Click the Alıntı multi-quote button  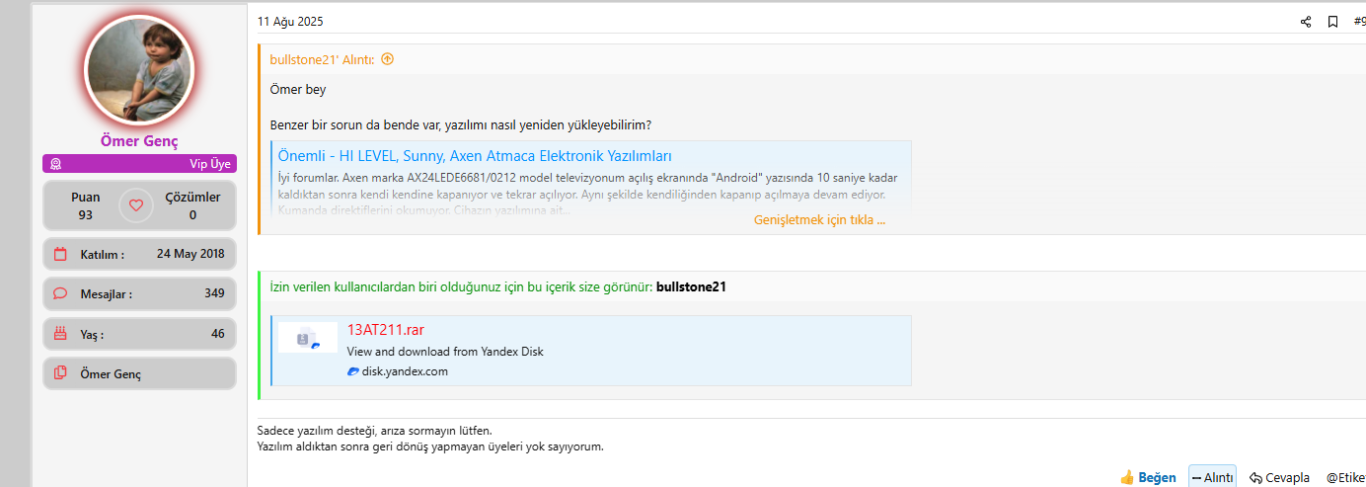click(1212, 477)
